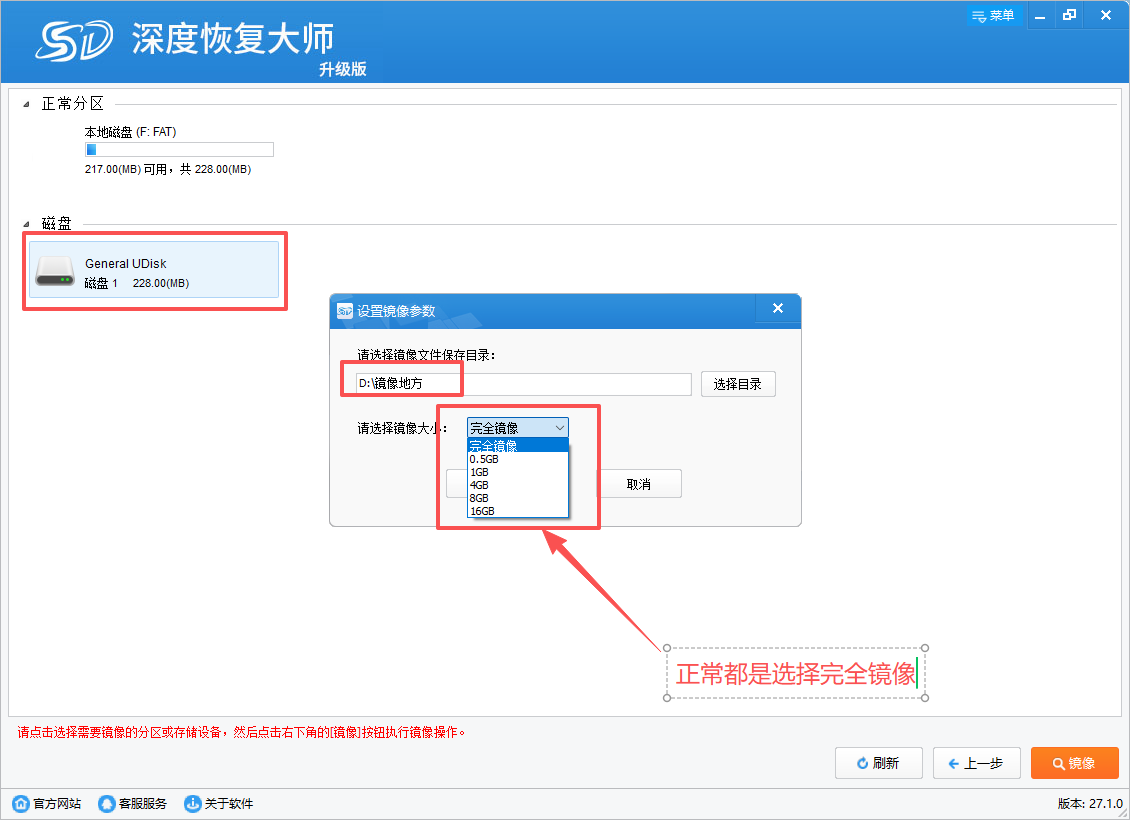The height and width of the screenshot is (820, 1130).
Task: Click the 选择目录 button
Action: [737, 384]
